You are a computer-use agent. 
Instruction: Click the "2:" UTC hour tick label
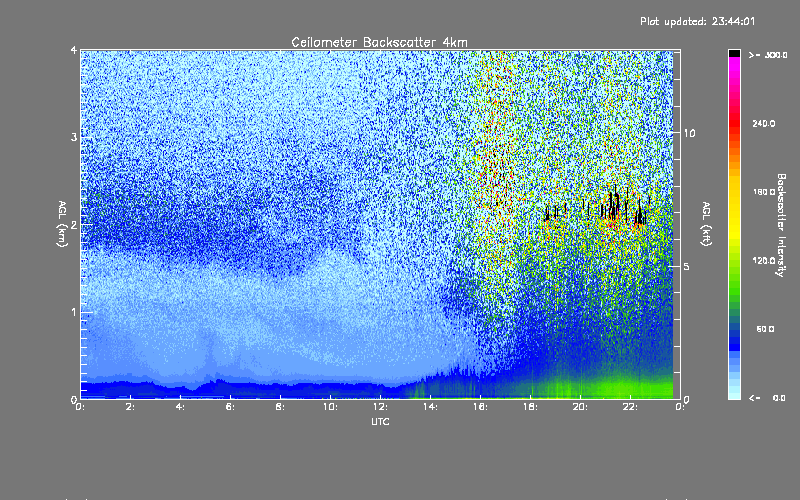130,407
